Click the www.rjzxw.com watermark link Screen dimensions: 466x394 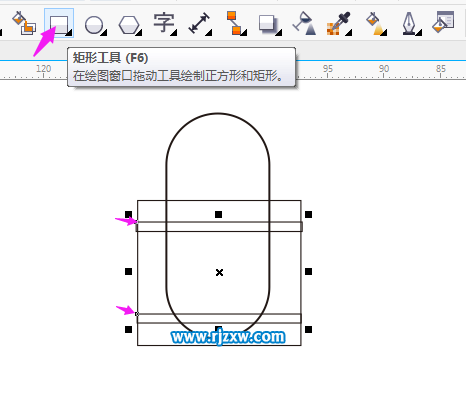[228, 337]
